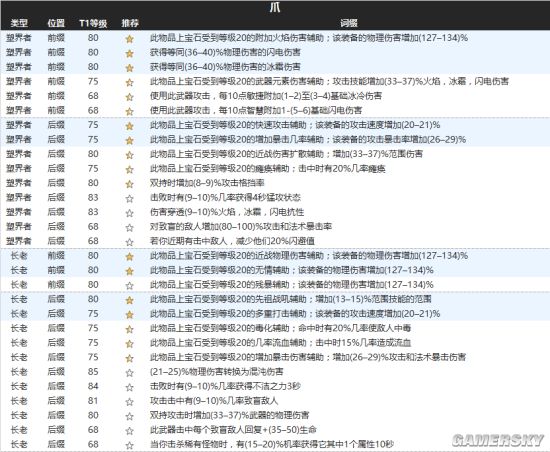Click level 85 in 混沌伤害 row
The height and width of the screenshot is (452, 550).
tap(93, 372)
